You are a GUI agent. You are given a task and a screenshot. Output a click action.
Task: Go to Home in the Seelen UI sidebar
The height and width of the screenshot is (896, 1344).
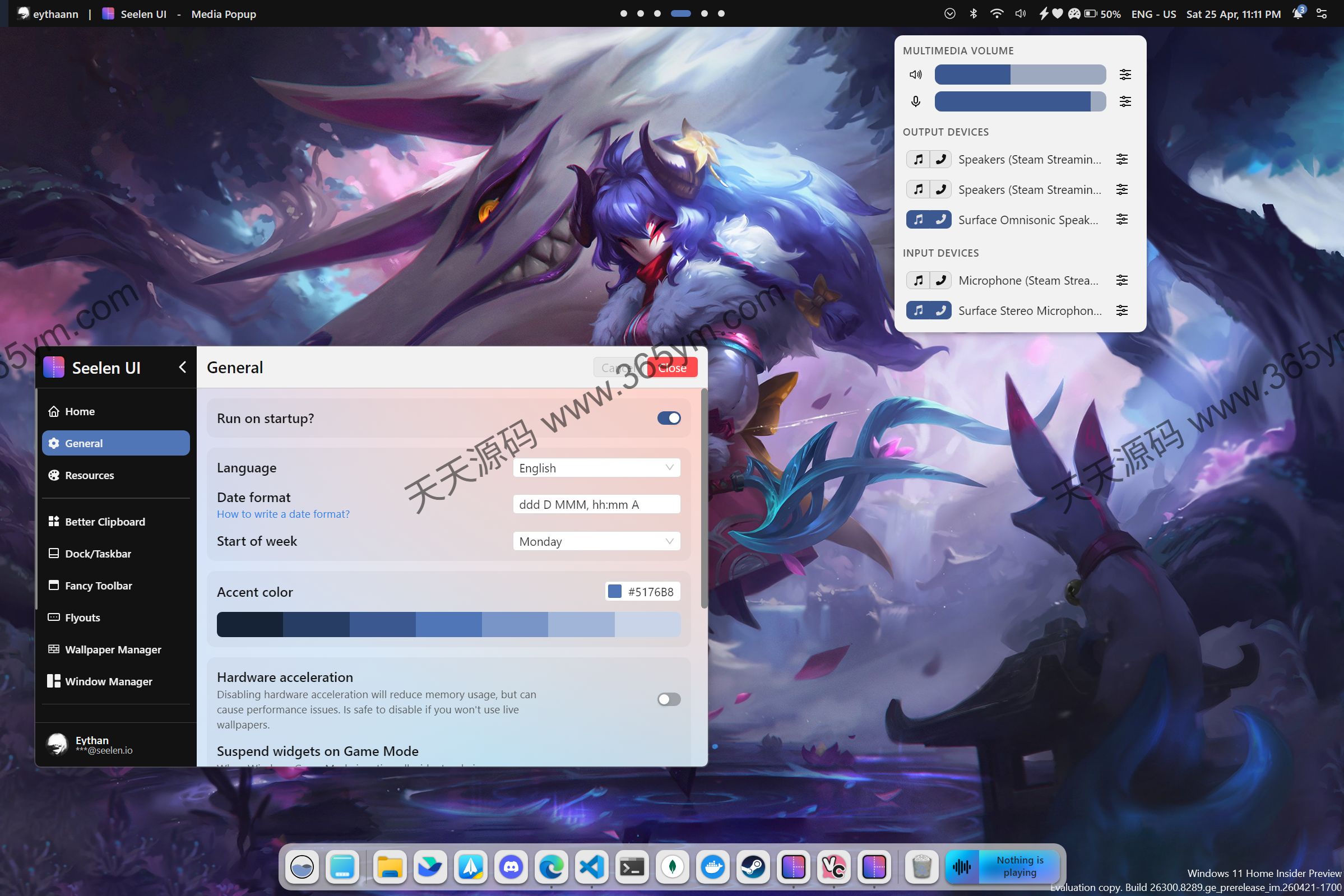pos(116,411)
